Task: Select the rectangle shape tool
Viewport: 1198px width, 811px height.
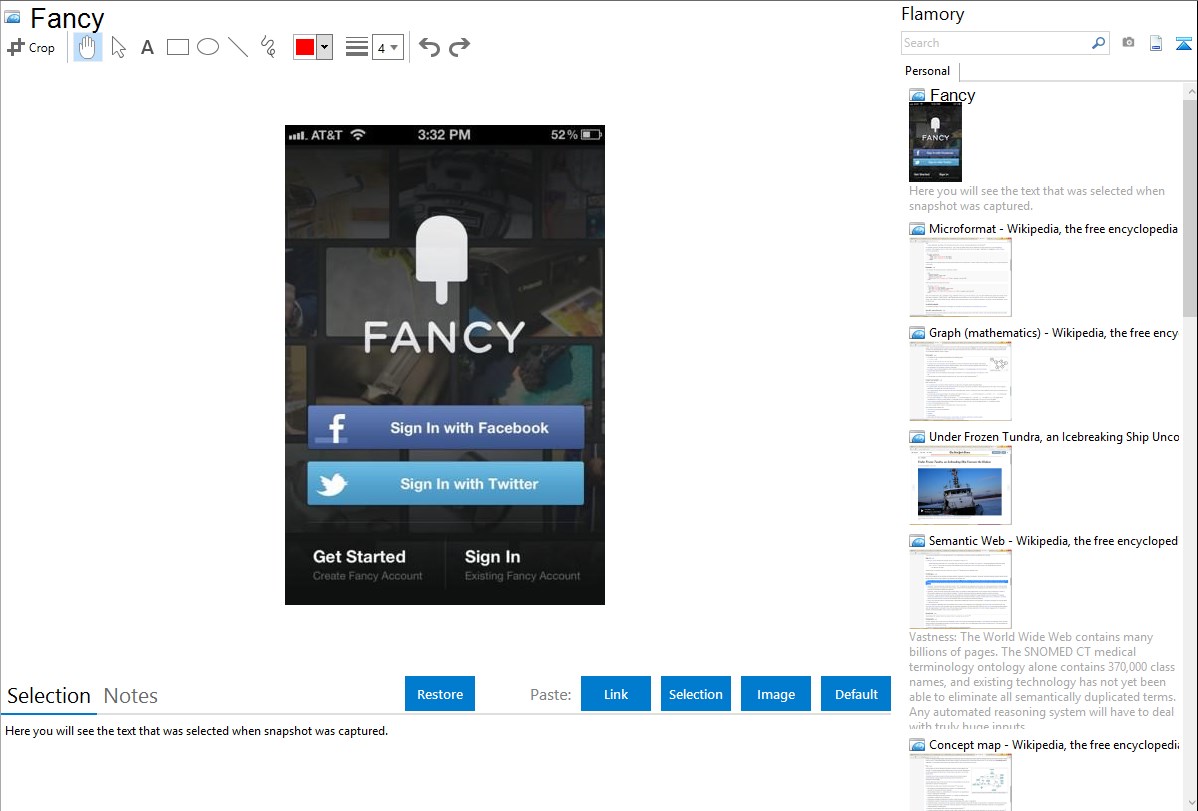Action: 177,47
